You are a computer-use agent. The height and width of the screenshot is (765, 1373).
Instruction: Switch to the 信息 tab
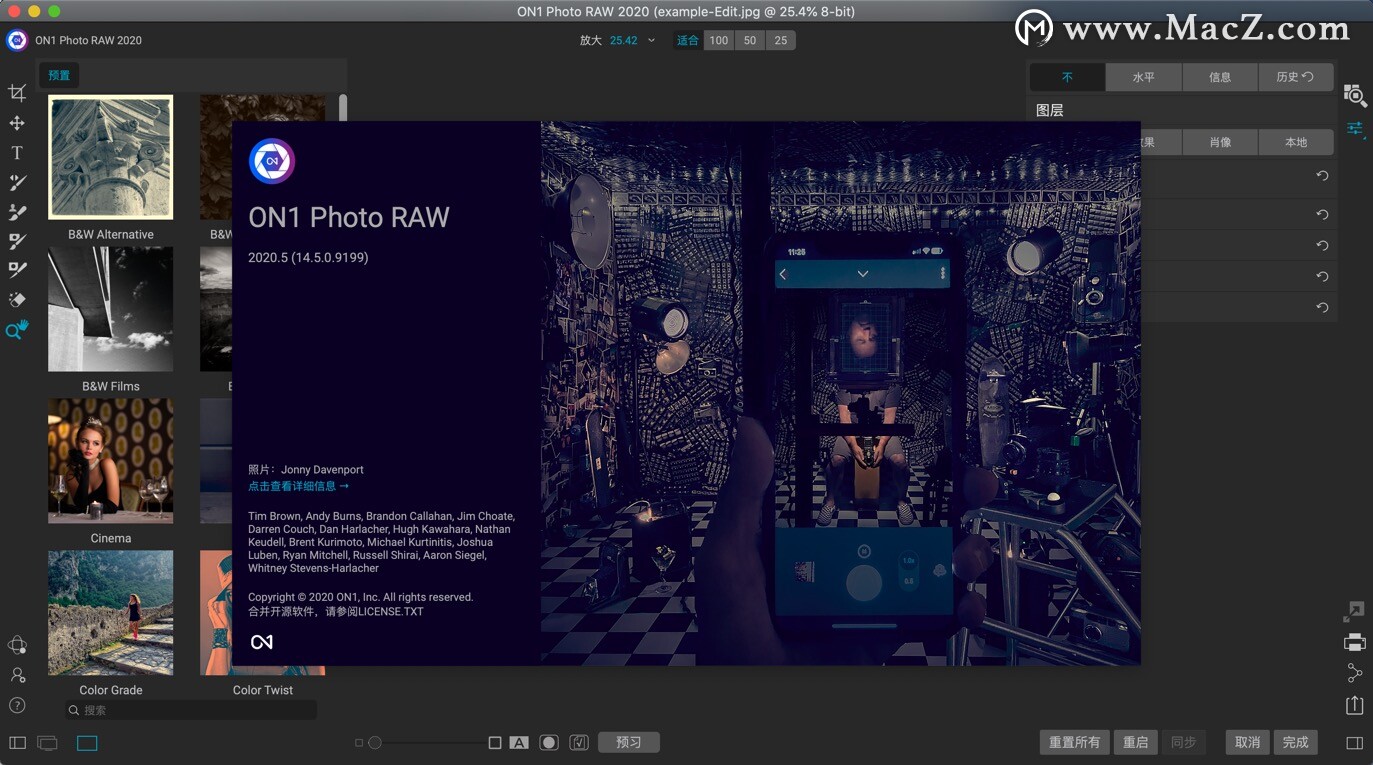(1220, 77)
